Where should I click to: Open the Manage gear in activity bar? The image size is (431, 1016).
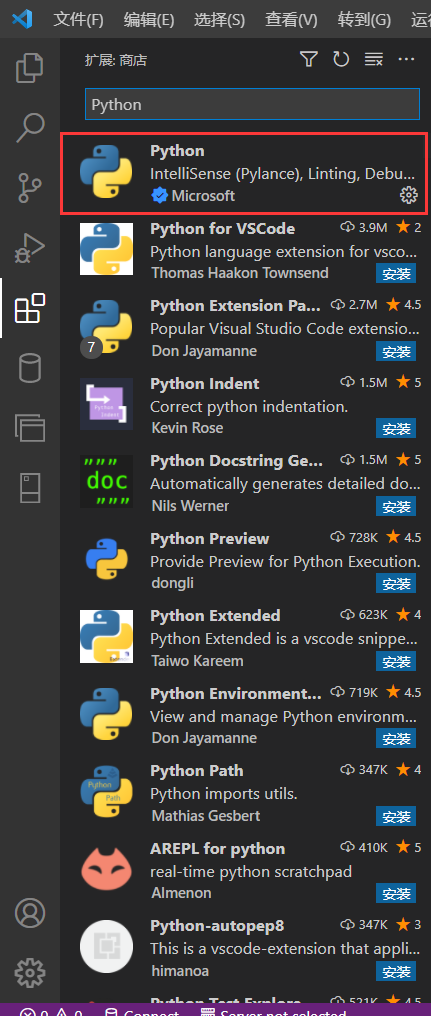pyautogui.click(x=30, y=973)
